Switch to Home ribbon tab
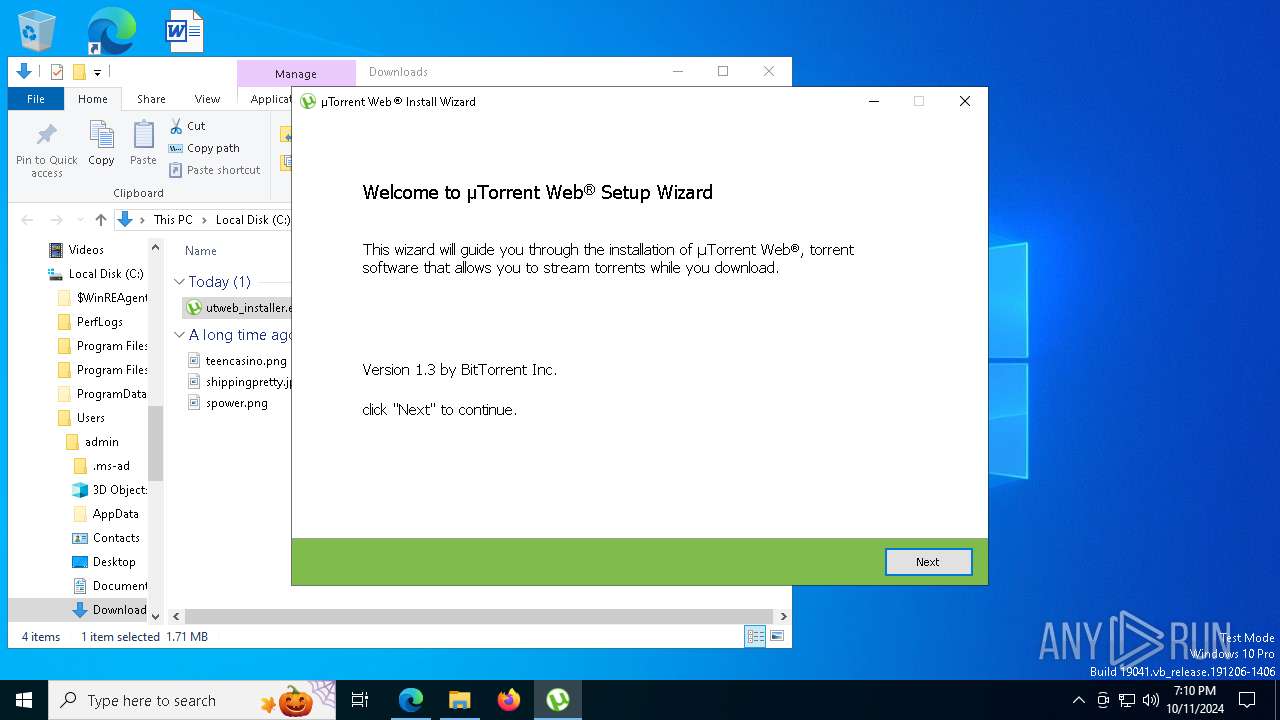This screenshot has height=720, width=1280. 93,99
